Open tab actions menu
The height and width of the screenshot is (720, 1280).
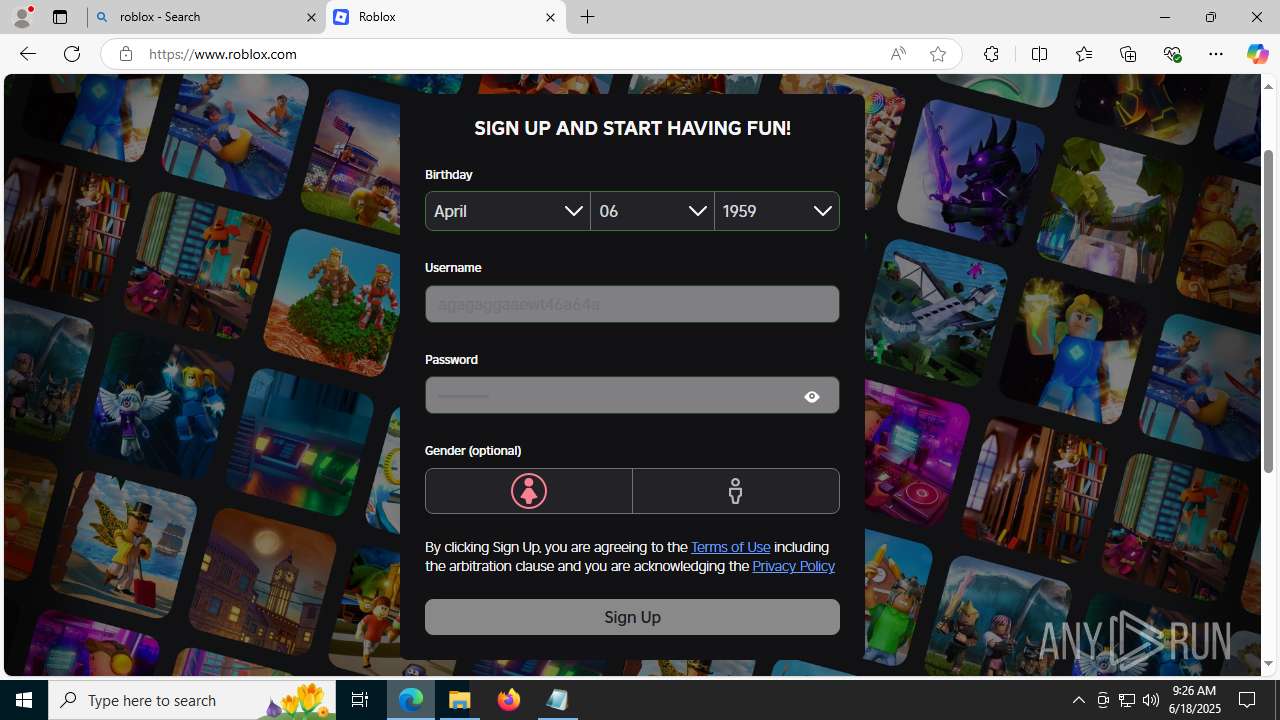[59, 17]
